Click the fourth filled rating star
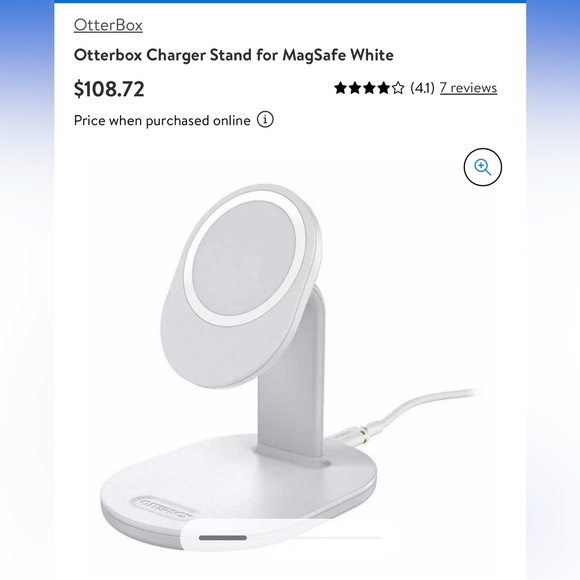 pyautogui.click(x=384, y=88)
